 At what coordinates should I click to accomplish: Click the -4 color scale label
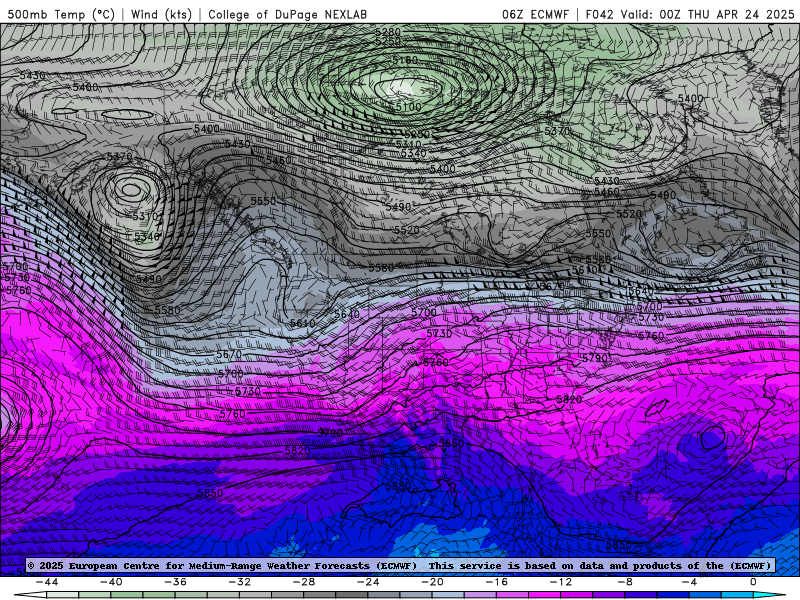(x=689, y=582)
